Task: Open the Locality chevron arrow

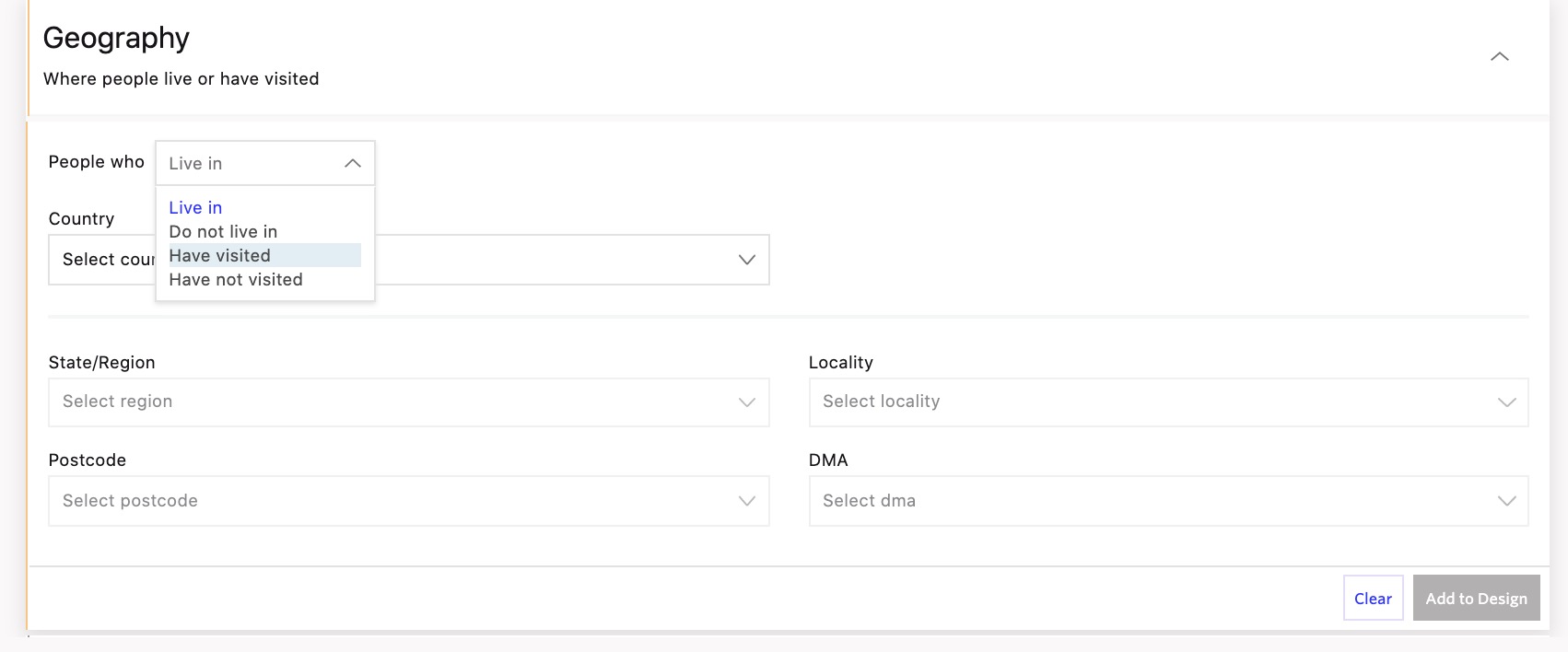Action: pyautogui.click(x=1506, y=402)
